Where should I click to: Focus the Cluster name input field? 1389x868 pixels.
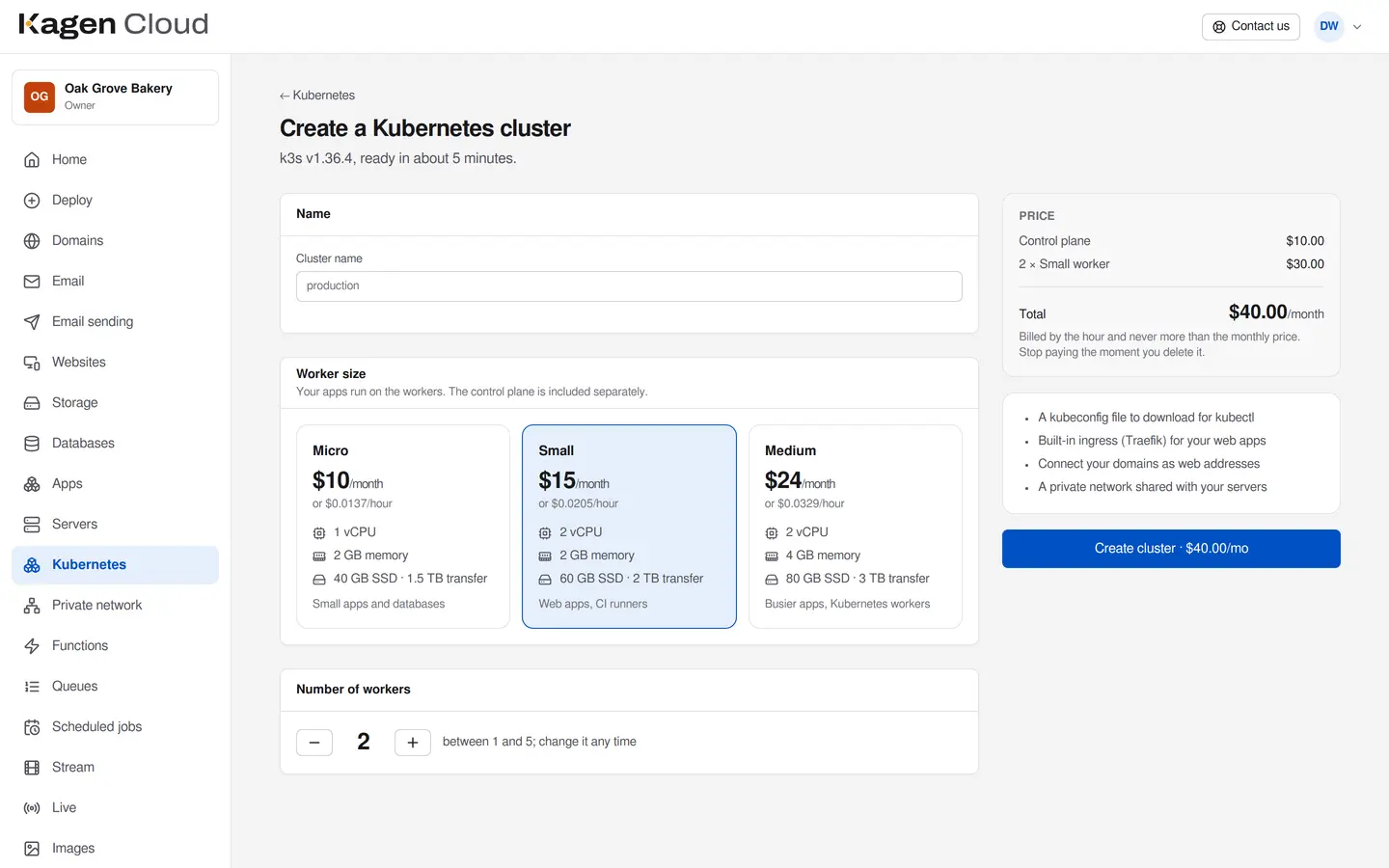coord(629,286)
